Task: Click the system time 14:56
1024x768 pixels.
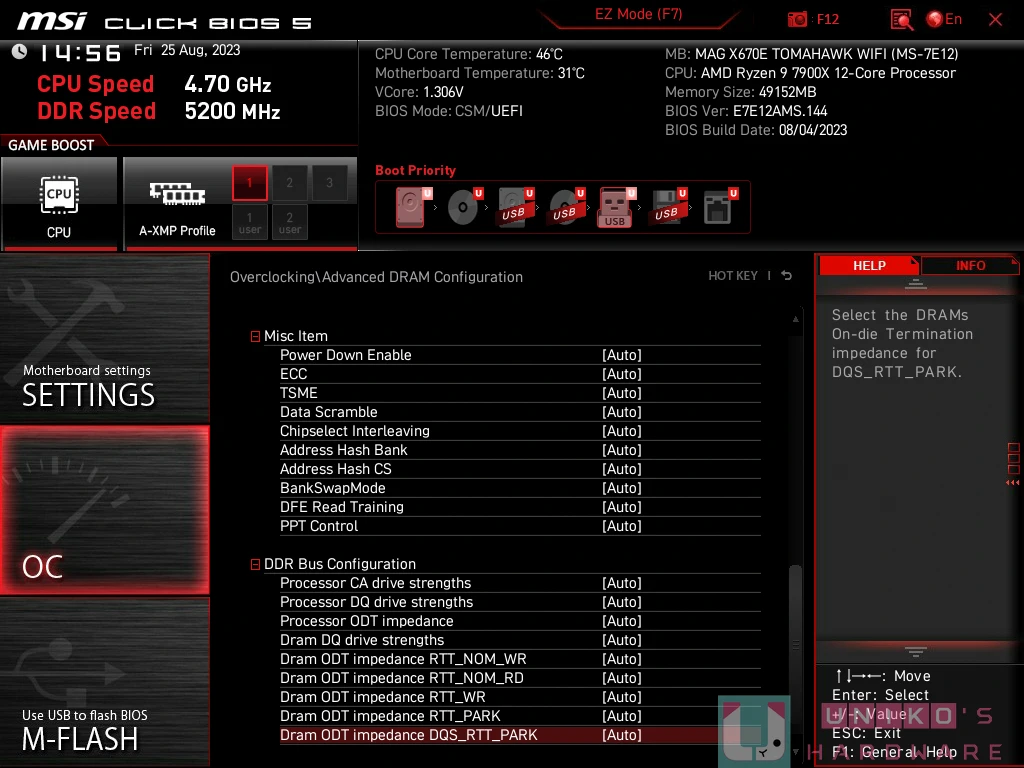Action: coord(80,53)
